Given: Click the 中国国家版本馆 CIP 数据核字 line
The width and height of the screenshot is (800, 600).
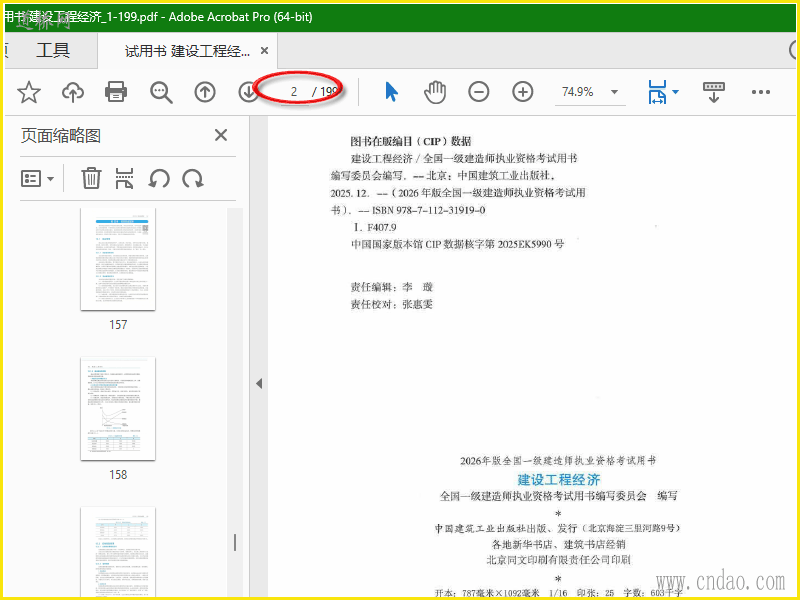Looking at the screenshot, I should [x=458, y=244].
